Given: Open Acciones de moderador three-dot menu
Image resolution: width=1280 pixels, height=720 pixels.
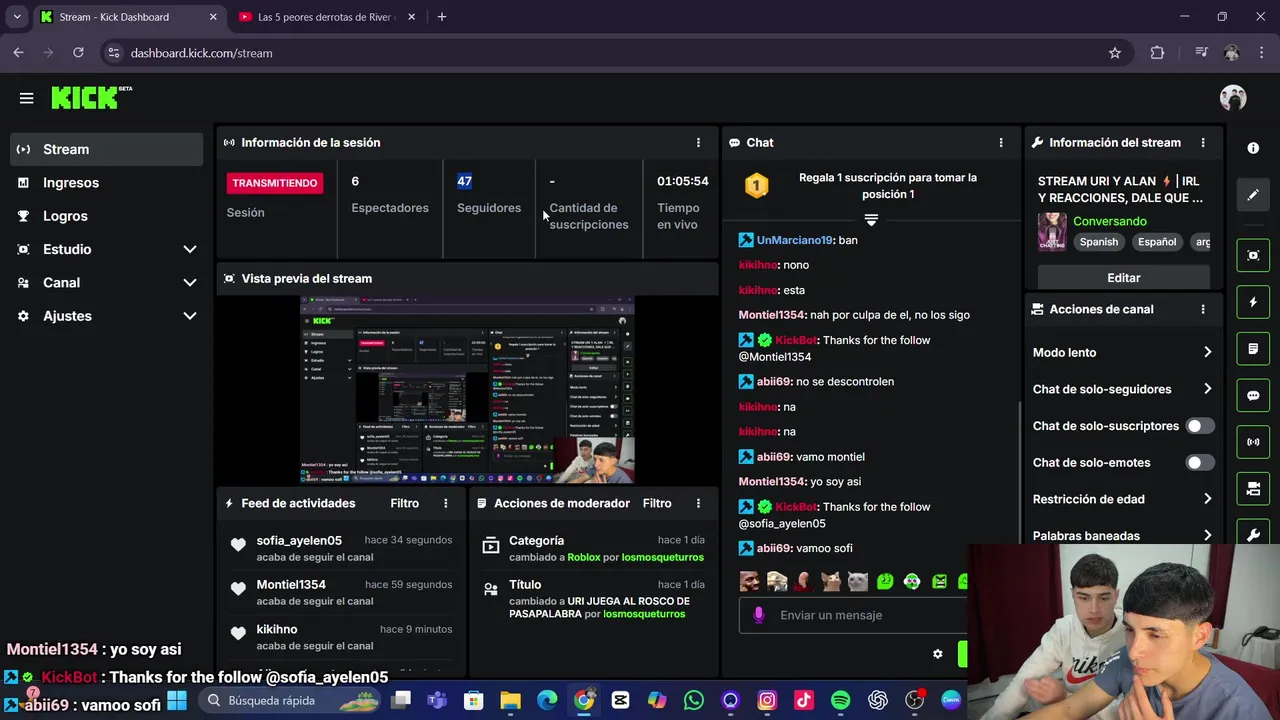Looking at the screenshot, I should click(x=698, y=504).
